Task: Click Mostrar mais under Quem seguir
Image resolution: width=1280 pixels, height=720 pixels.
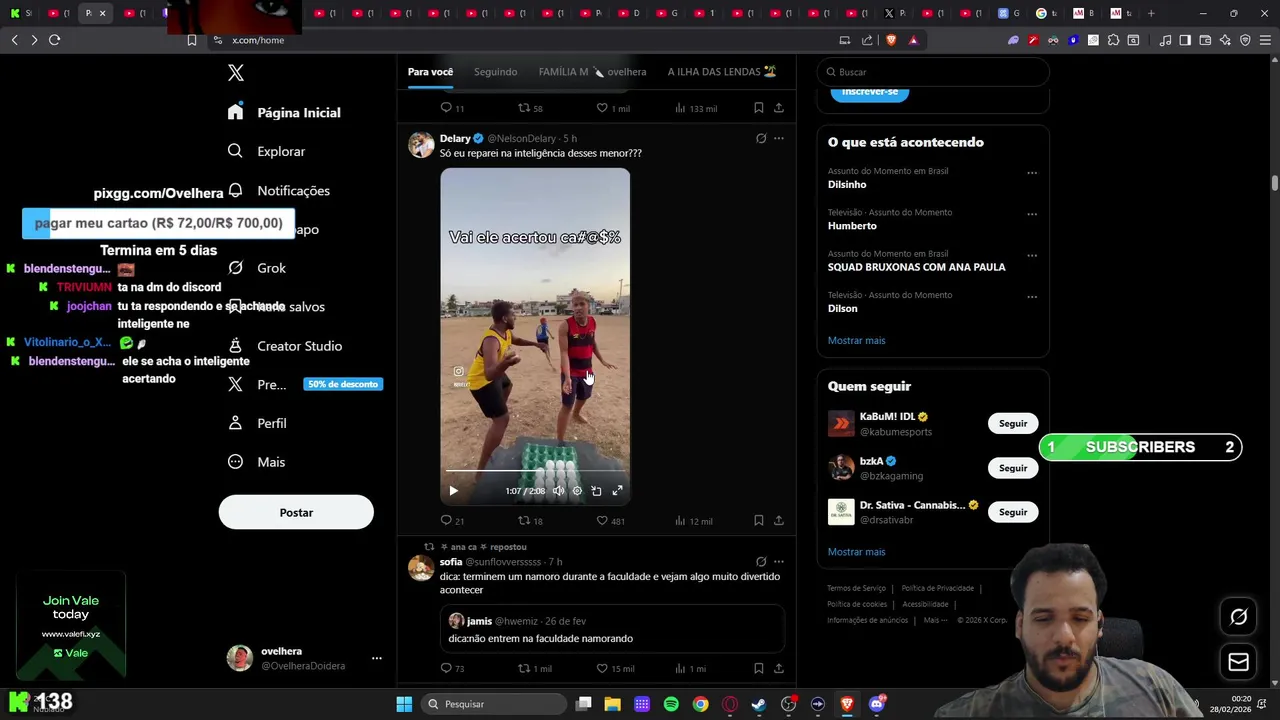Action: (x=856, y=551)
